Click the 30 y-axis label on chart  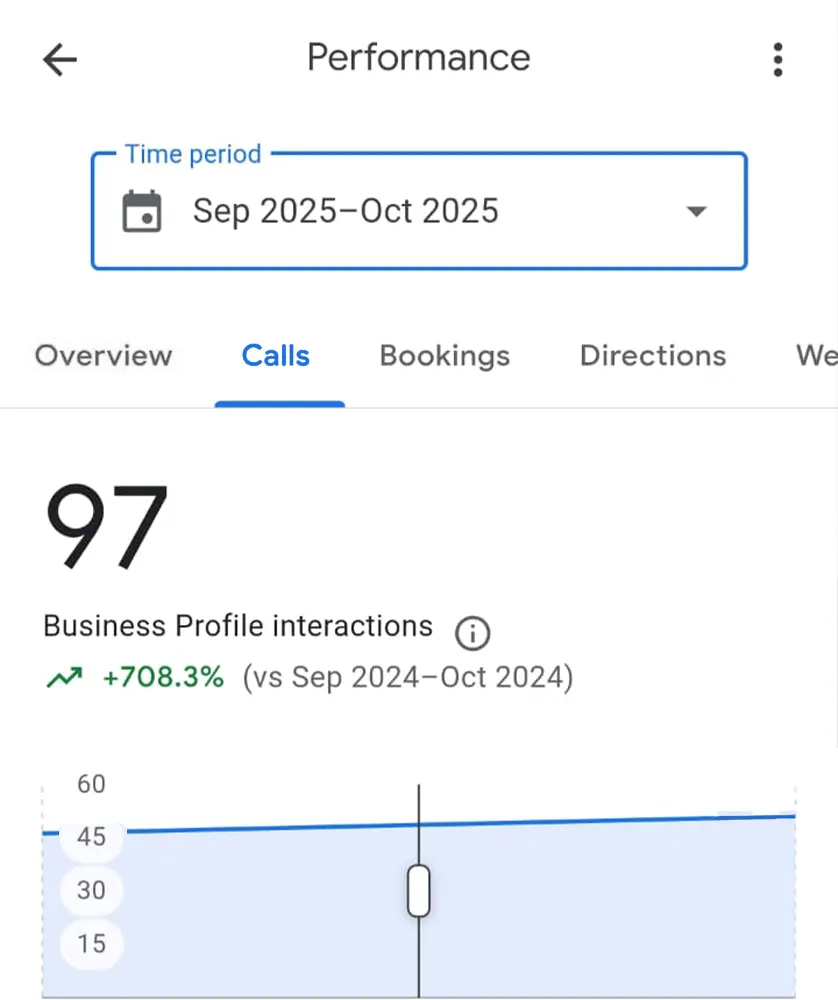[91, 890]
